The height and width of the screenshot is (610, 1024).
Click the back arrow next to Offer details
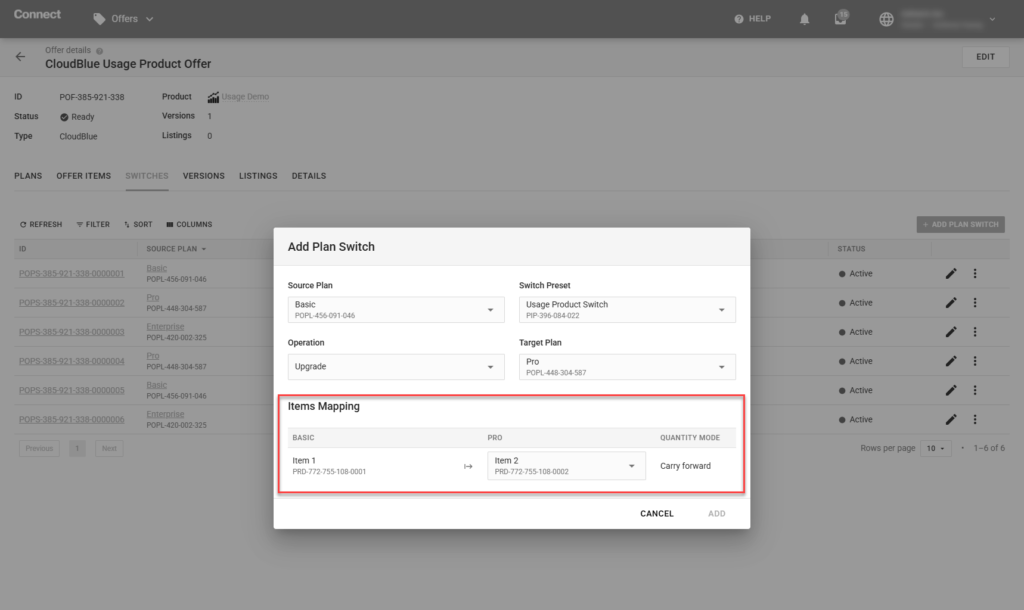pos(20,57)
